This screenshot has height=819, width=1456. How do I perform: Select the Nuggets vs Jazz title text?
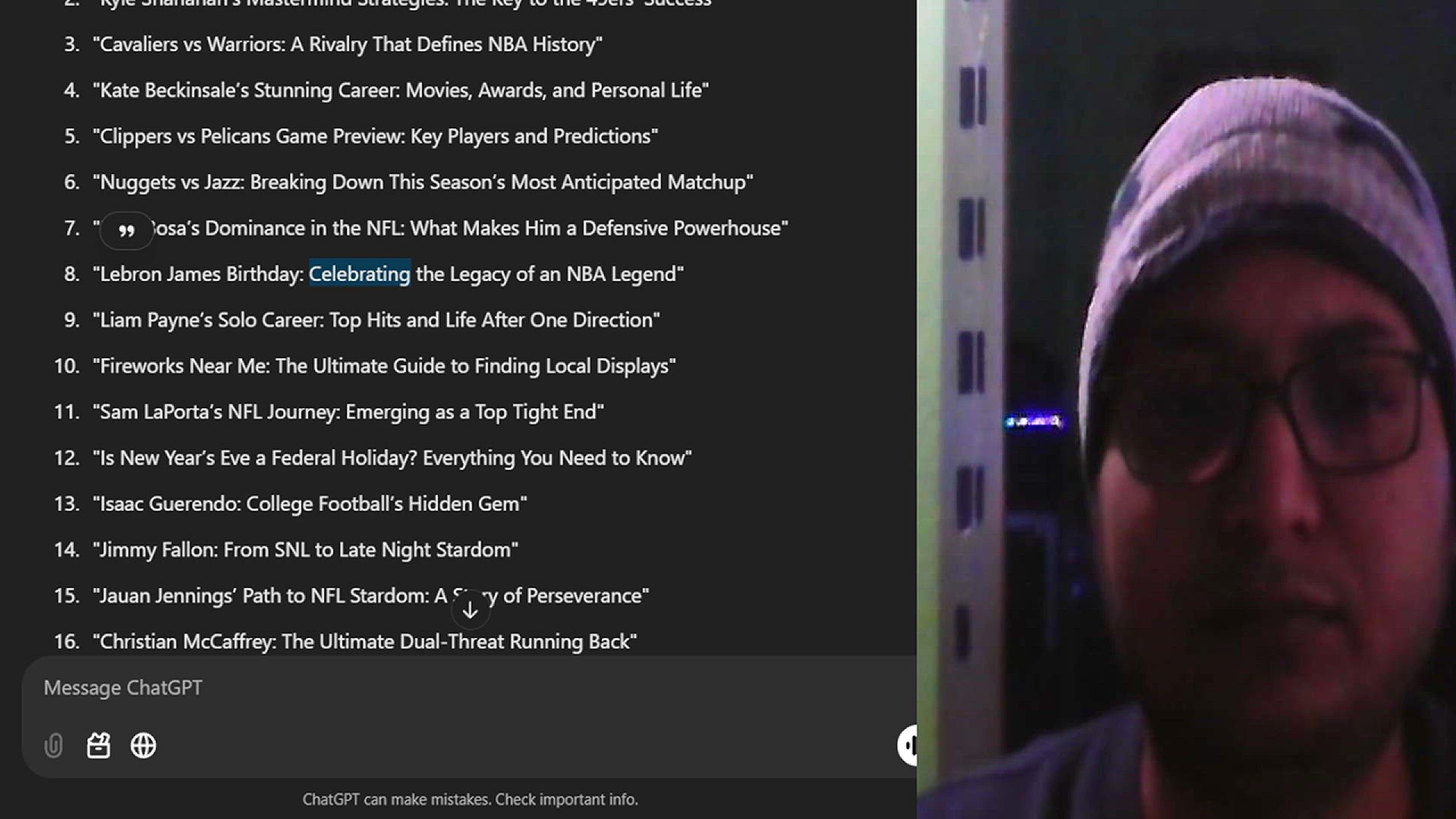(x=423, y=182)
